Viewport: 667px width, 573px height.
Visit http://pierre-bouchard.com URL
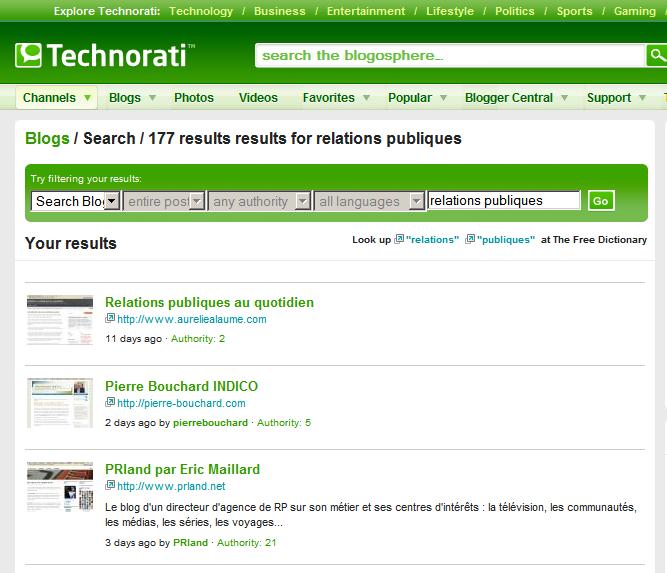pos(181,403)
